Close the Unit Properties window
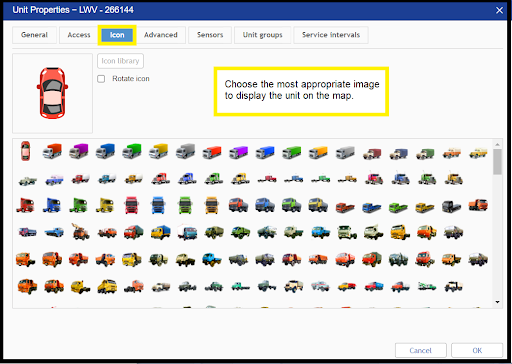The width and height of the screenshot is (512, 364). (499, 10)
